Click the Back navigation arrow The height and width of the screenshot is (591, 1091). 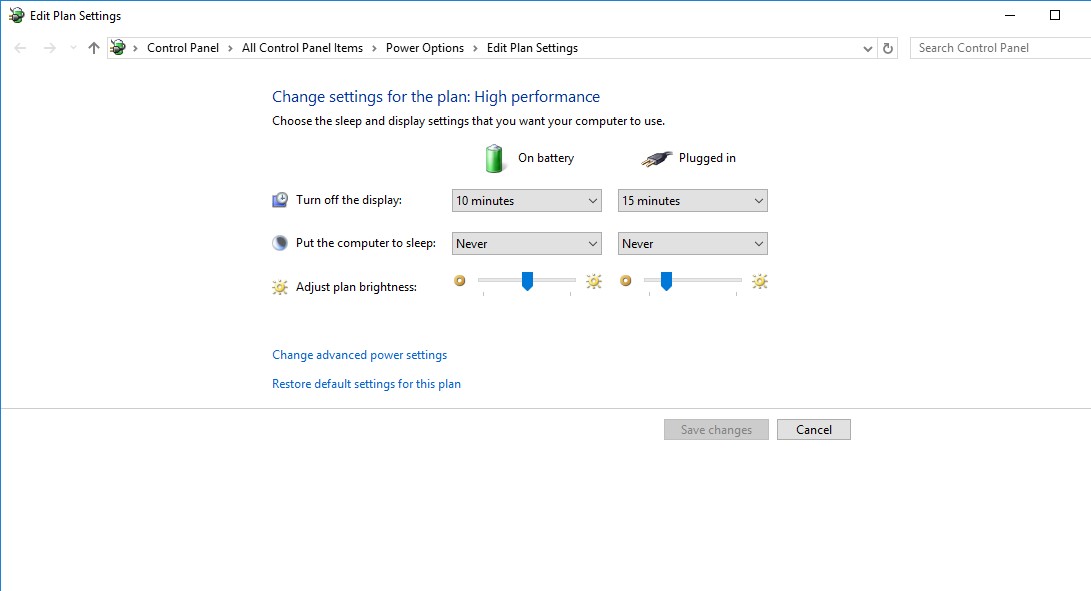(20, 48)
